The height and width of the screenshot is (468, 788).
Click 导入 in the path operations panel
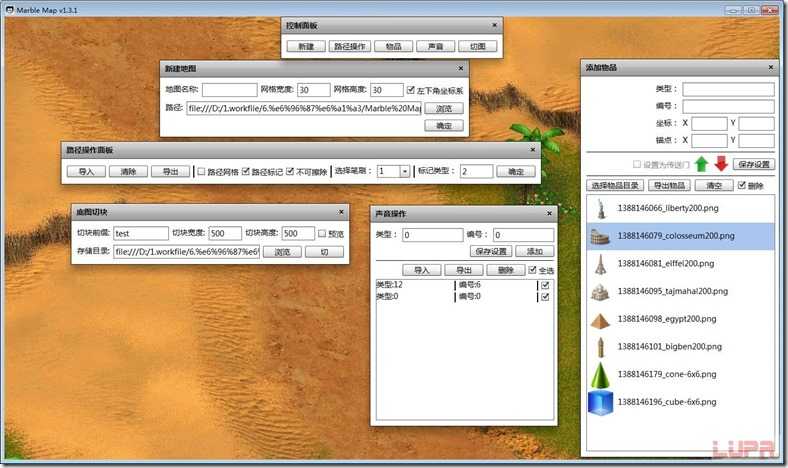point(86,171)
